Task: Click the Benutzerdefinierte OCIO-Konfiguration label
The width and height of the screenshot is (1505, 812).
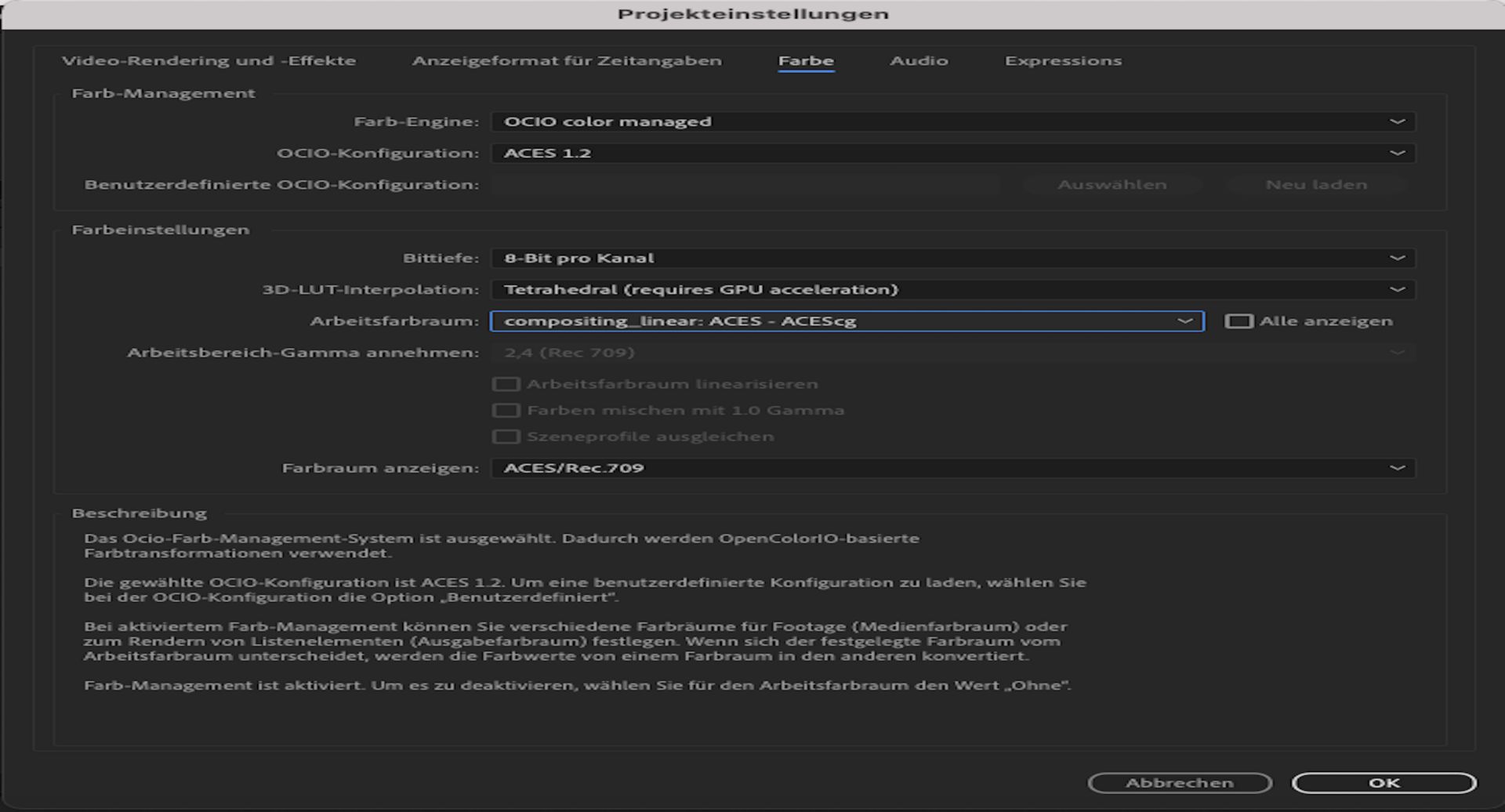Action: [x=281, y=185]
